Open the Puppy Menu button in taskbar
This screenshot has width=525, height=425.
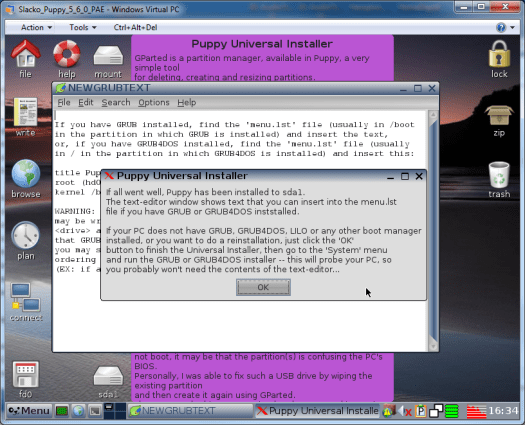(29, 411)
